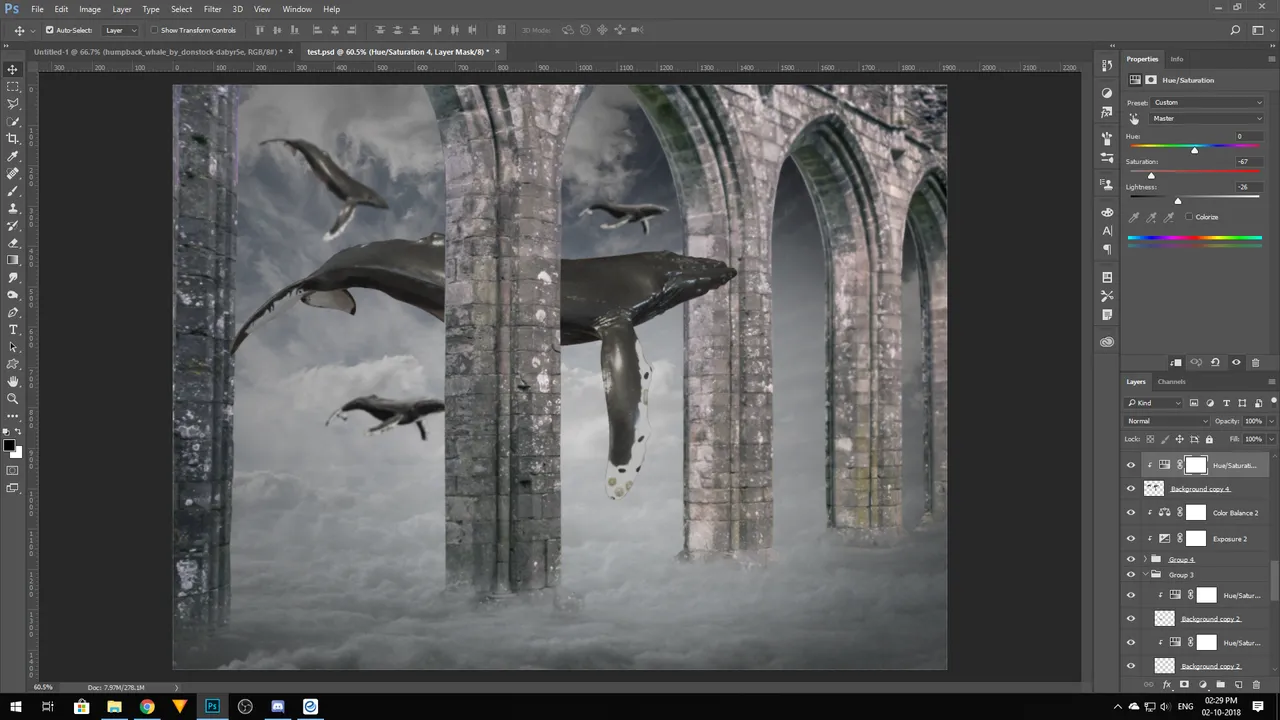Image resolution: width=1280 pixels, height=720 pixels.
Task: Select the History Brush tool
Action: (x=13, y=226)
